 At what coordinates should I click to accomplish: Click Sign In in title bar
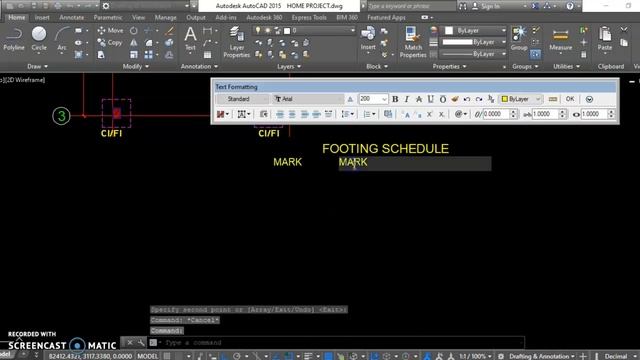pyautogui.click(x=486, y=6)
